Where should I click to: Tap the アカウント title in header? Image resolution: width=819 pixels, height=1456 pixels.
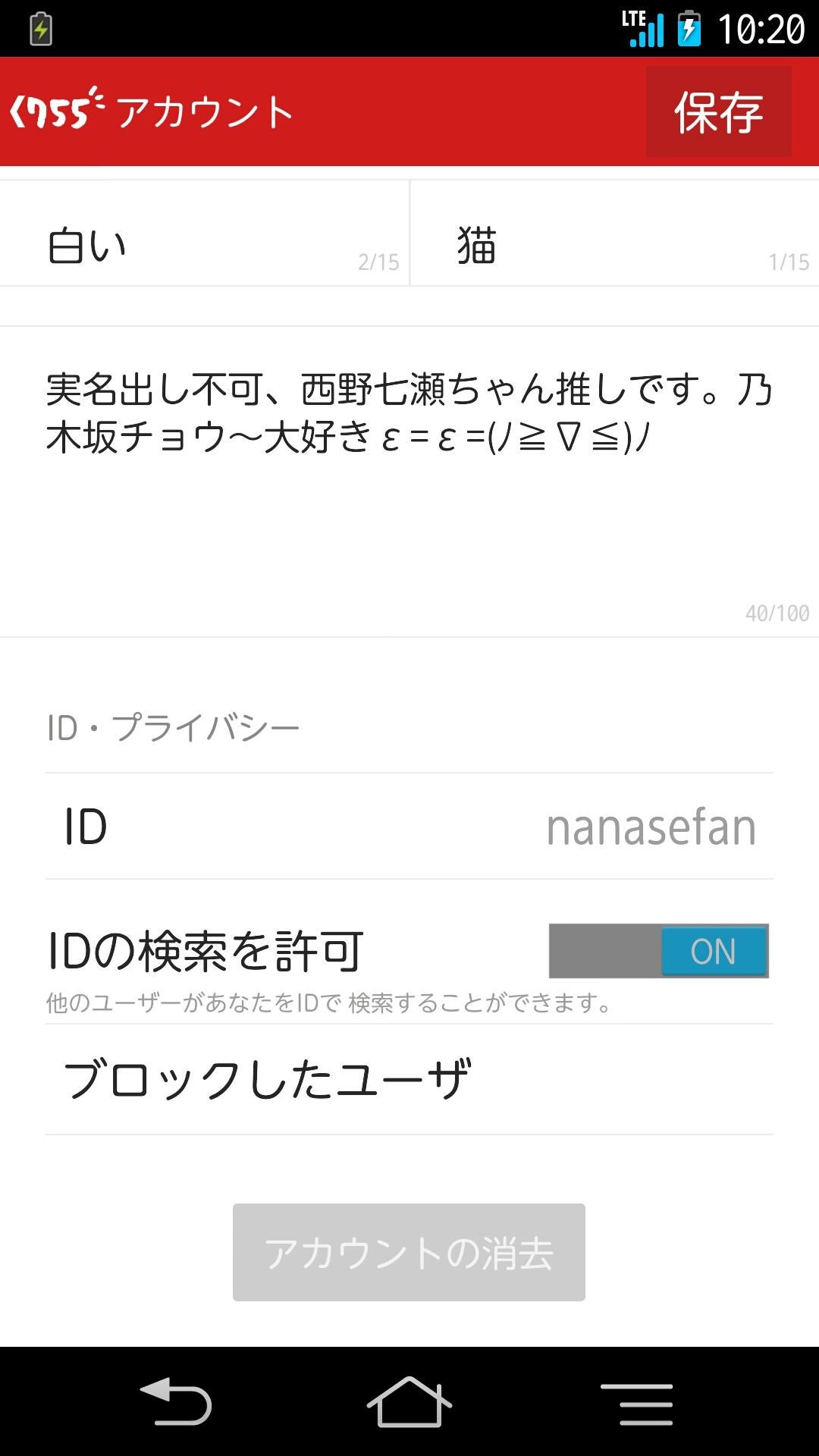pos(205,112)
